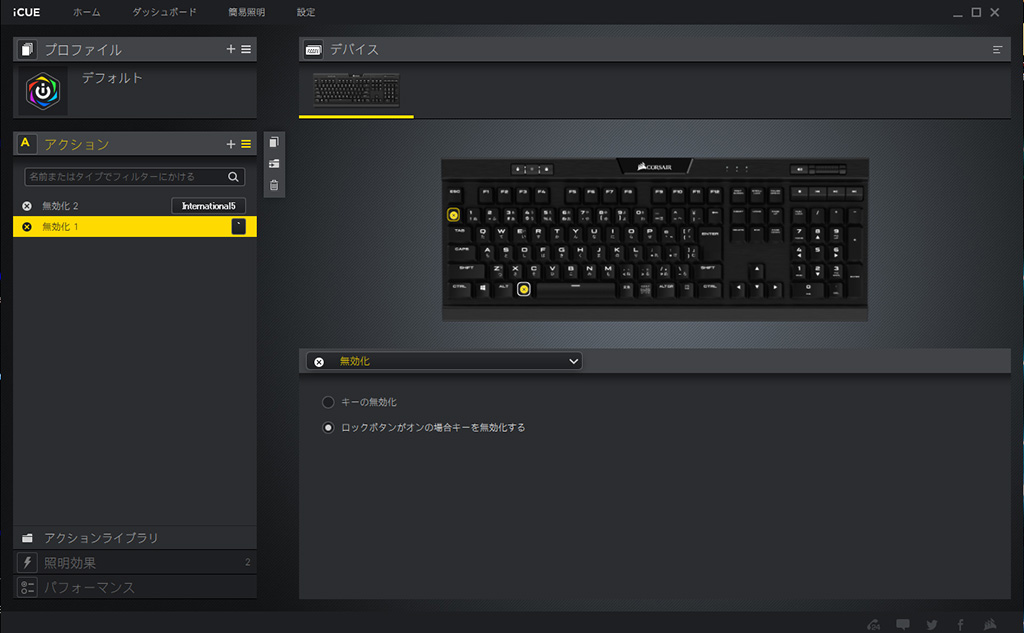Expand the 照明効果 section
This screenshot has height=633, width=1024.
click(135, 562)
